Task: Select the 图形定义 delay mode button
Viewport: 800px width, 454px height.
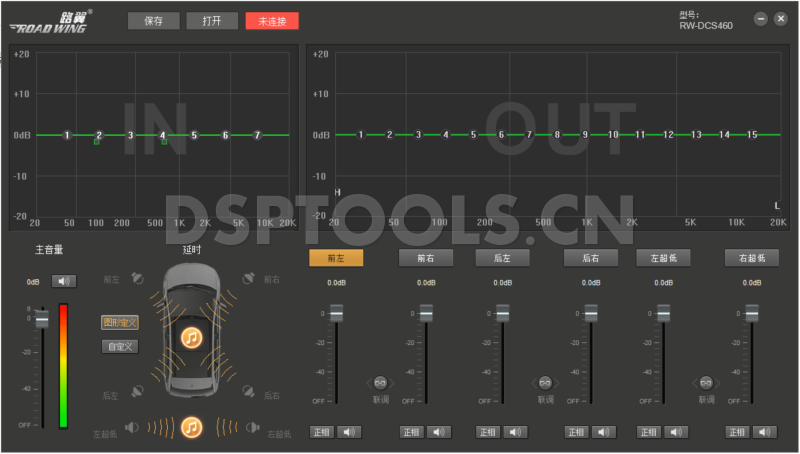Action: [x=120, y=322]
